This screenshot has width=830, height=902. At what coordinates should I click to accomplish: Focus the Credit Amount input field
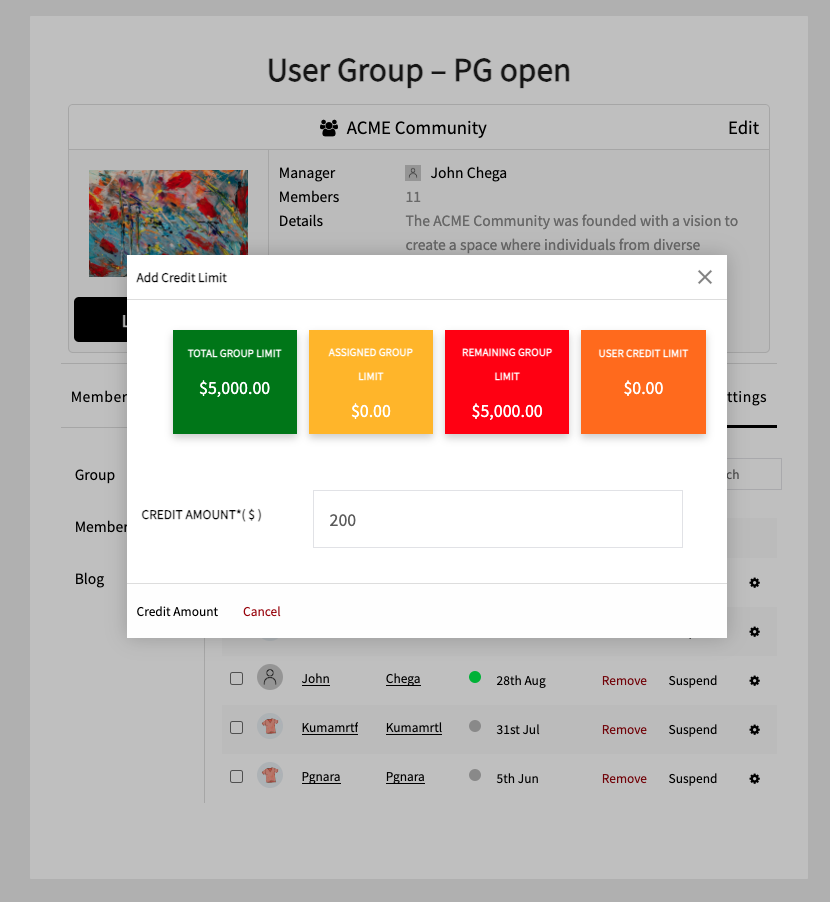(x=497, y=519)
